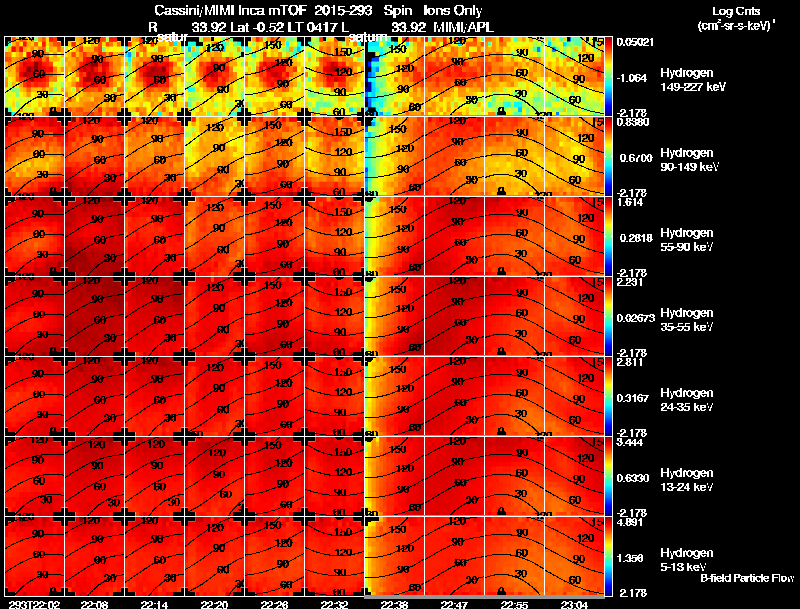Click the '22:47' time label
The width and height of the screenshot is (800, 609).
(454, 604)
